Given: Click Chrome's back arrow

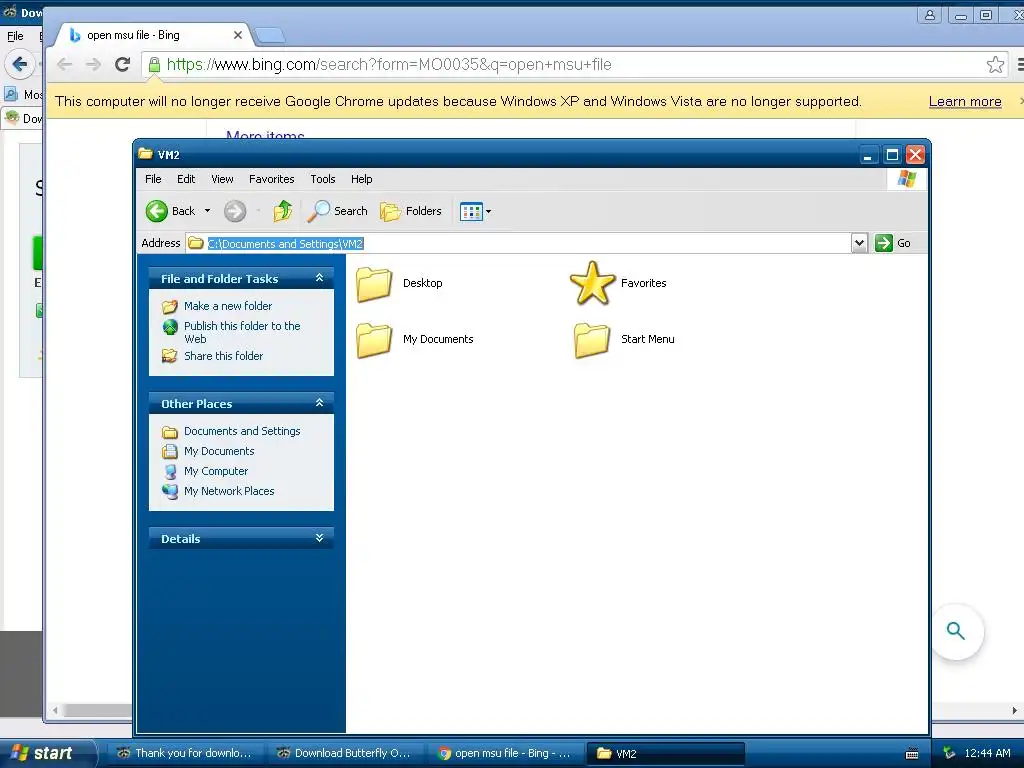Looking at the screenshot, I should coord(64,64).
